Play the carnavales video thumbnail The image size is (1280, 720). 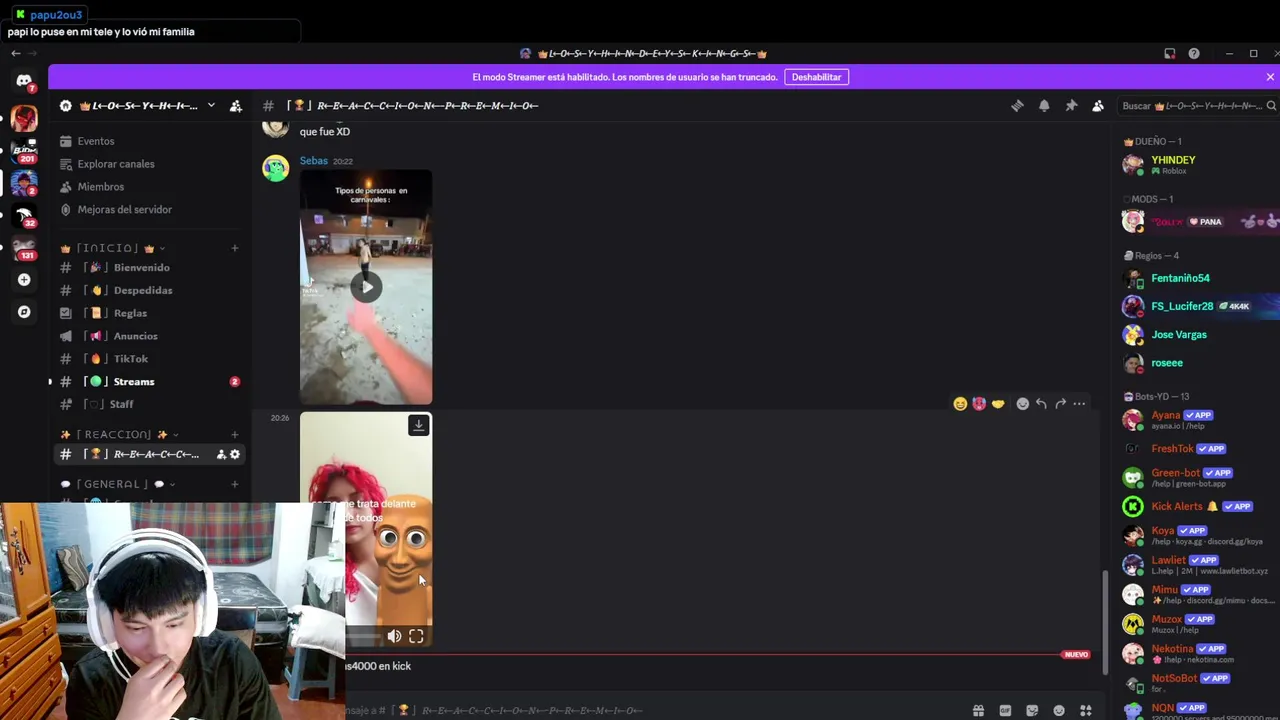(366, 288)
